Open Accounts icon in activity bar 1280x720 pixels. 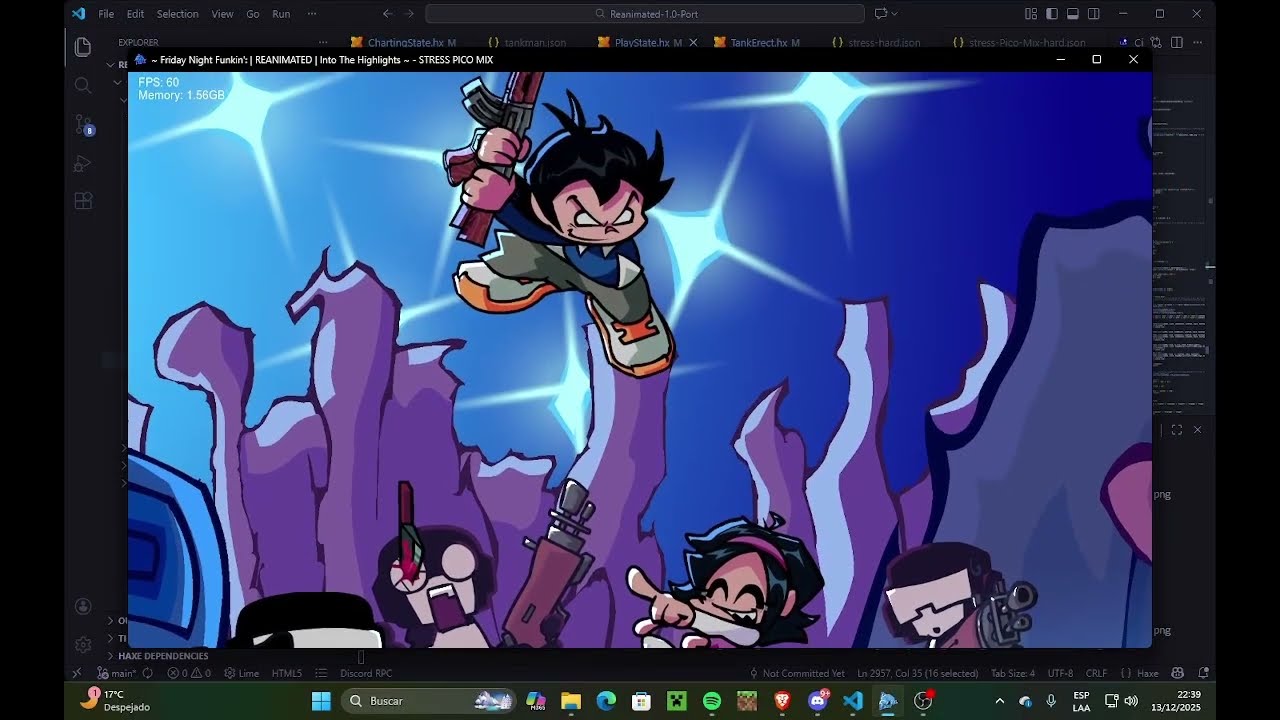click(x=83, y=606)
